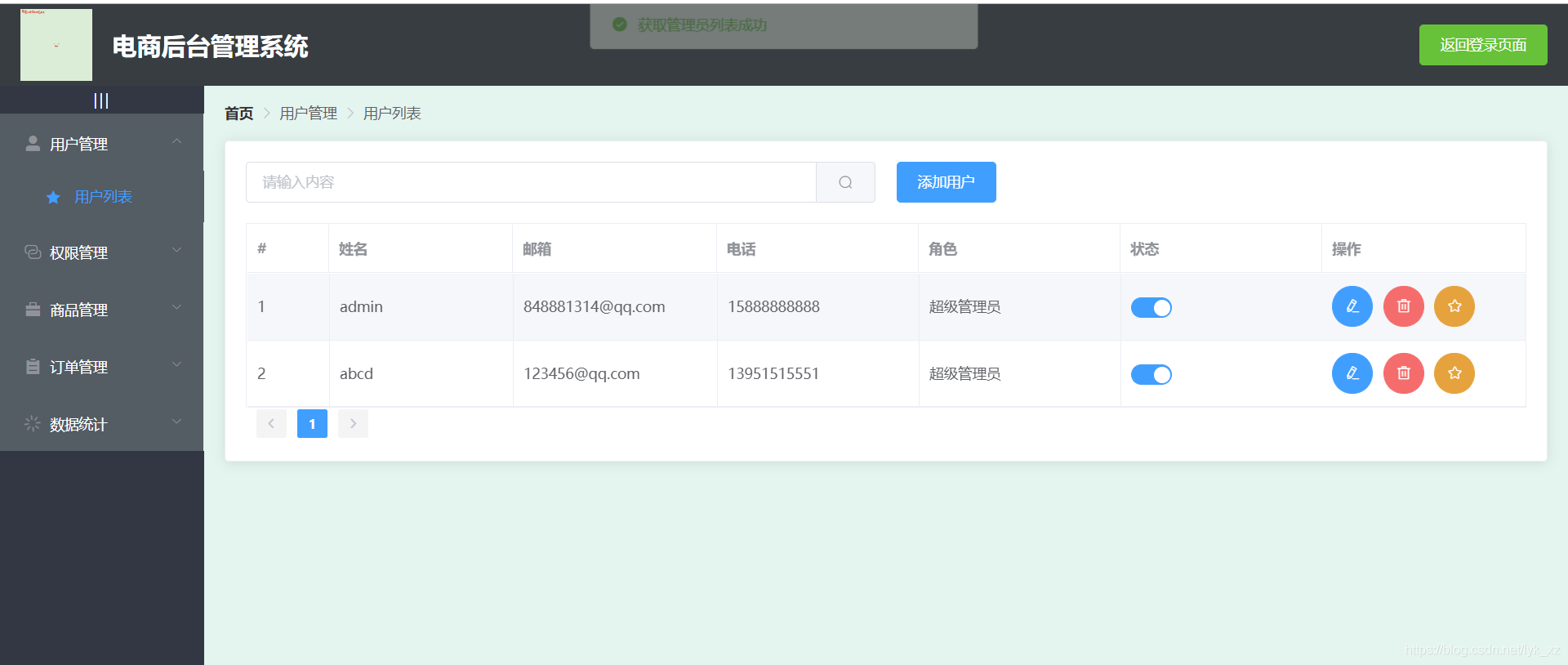Expand the 订单管理 menu arrow
The width and height of the screenshot is (1568, 665).
click(176, 365)
